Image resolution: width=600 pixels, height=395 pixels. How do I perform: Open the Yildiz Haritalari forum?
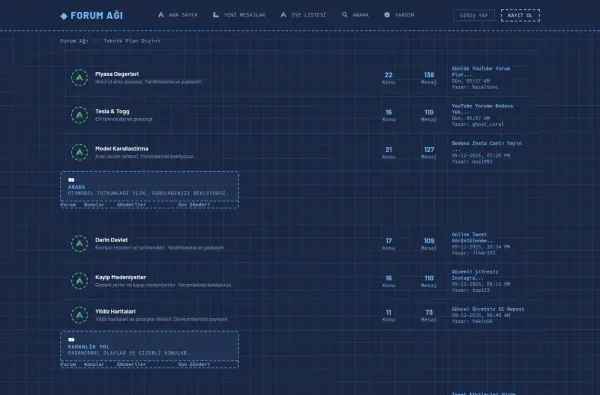(x=116, y=312)
